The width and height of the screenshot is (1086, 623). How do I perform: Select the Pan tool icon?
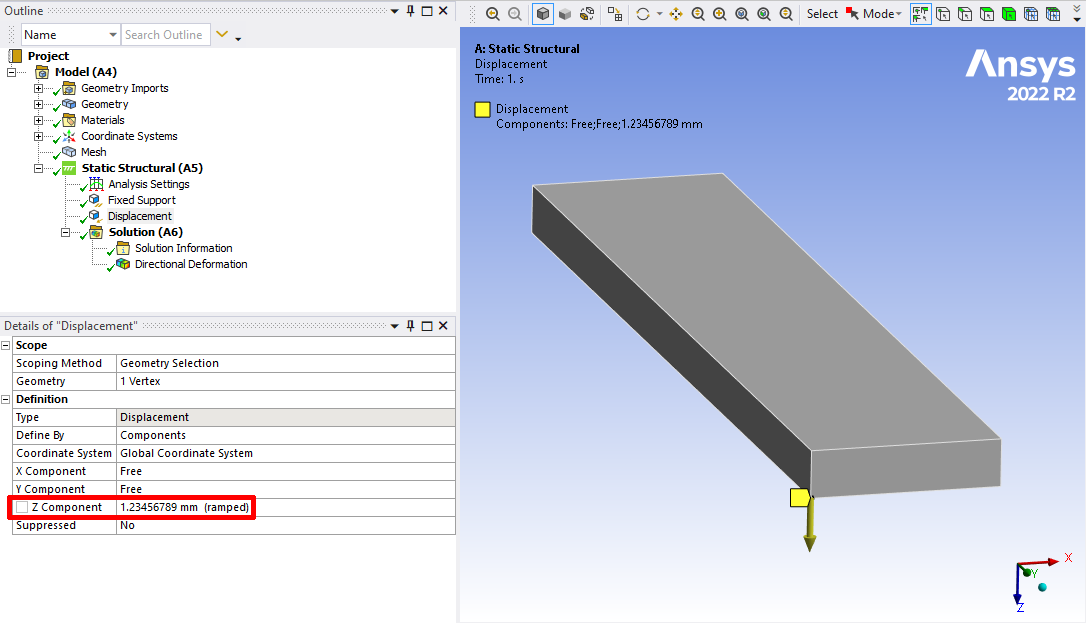(x=675, y=14)
